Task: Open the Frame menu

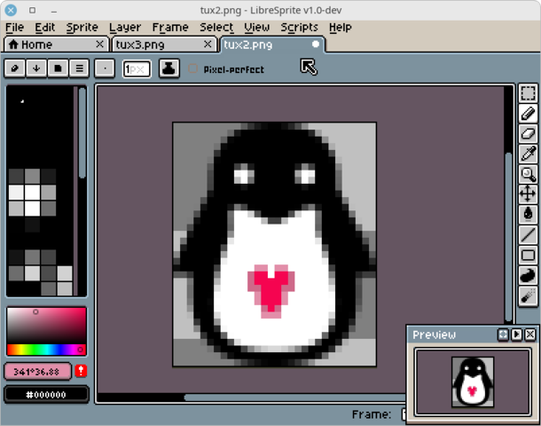Action: 170,27
